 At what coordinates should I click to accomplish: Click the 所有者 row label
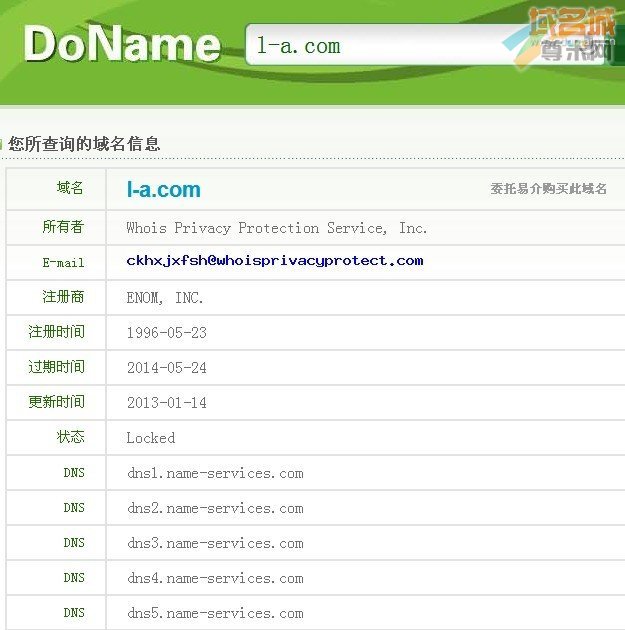tap(63, 227)
